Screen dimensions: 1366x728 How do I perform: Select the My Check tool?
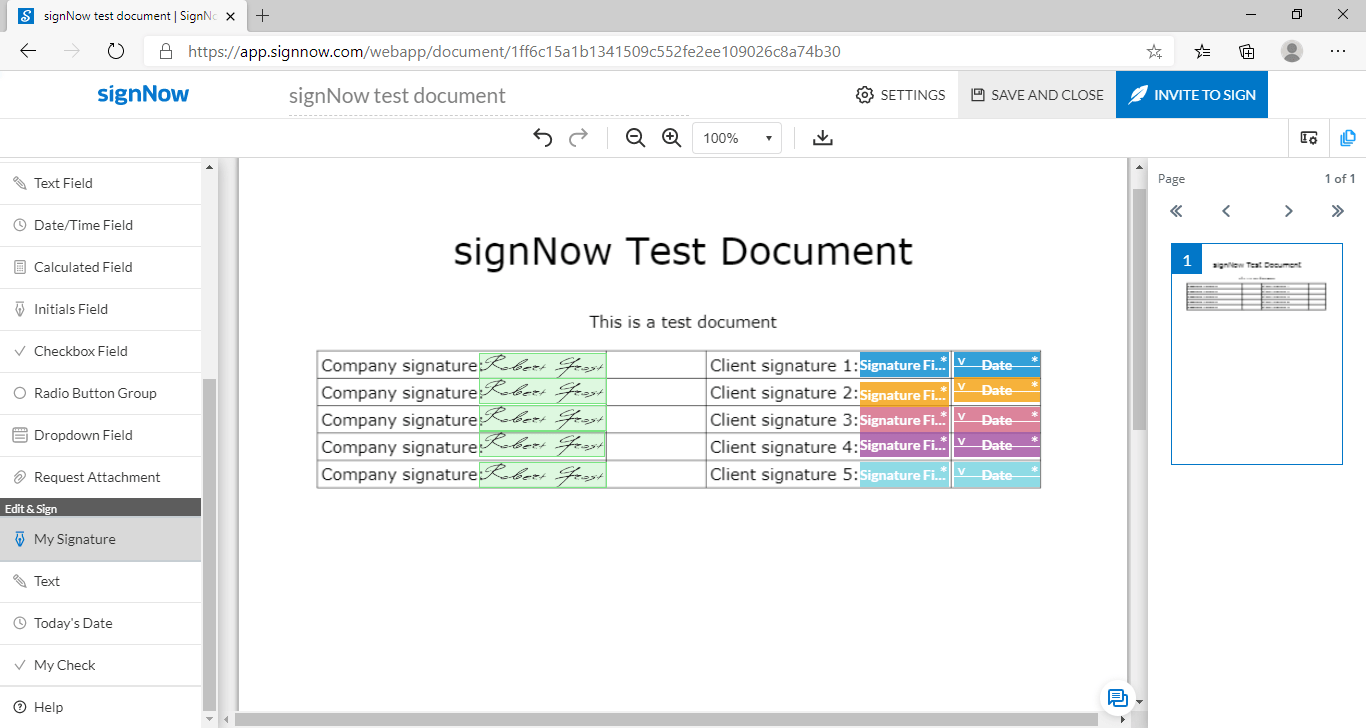[x=100, y=665]
